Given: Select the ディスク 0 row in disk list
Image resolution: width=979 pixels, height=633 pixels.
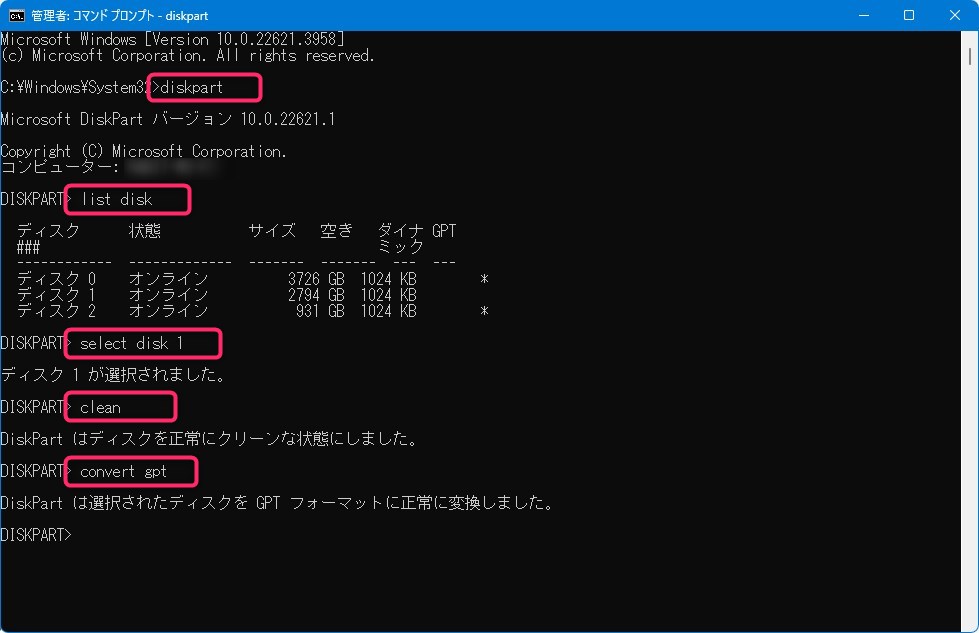Looking at the screenshot, I should pos(57,279).
